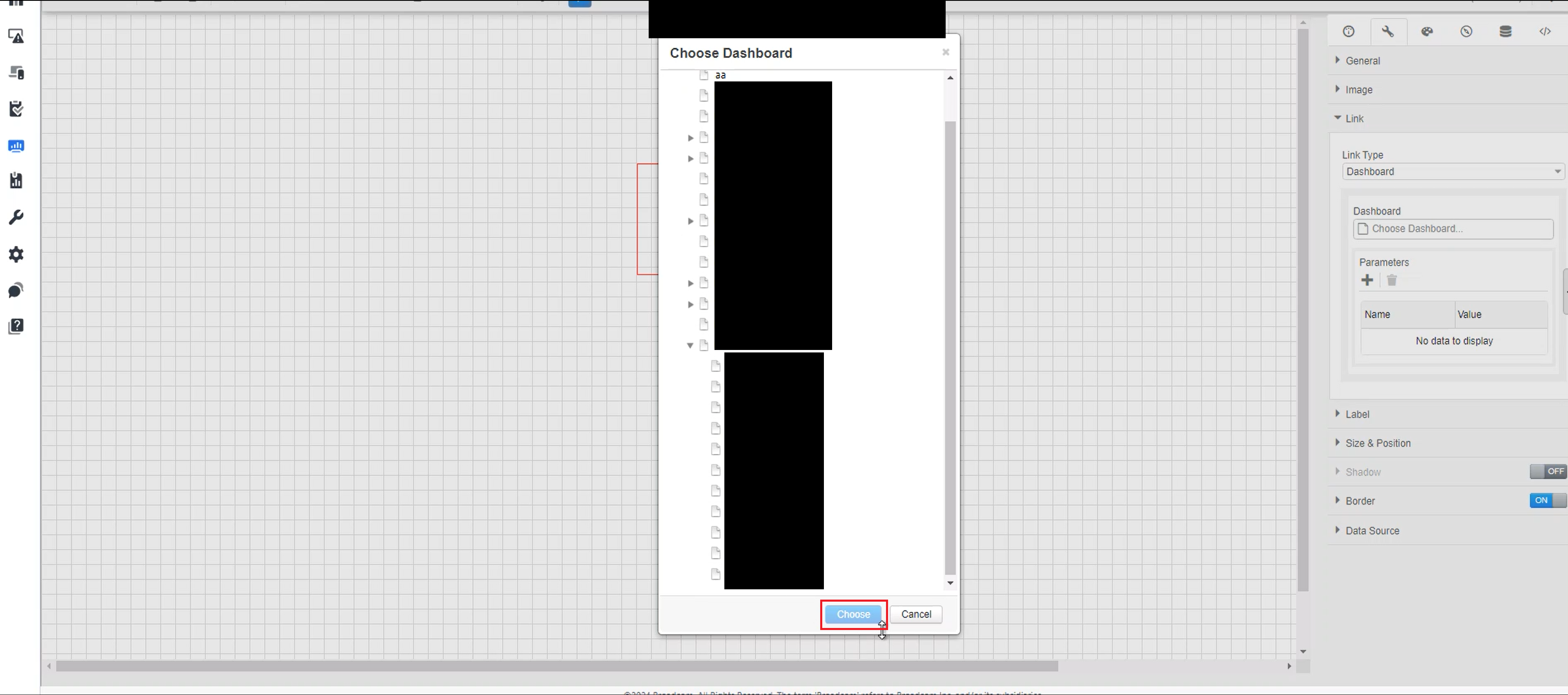Expand the General section

pos(1362,61)
